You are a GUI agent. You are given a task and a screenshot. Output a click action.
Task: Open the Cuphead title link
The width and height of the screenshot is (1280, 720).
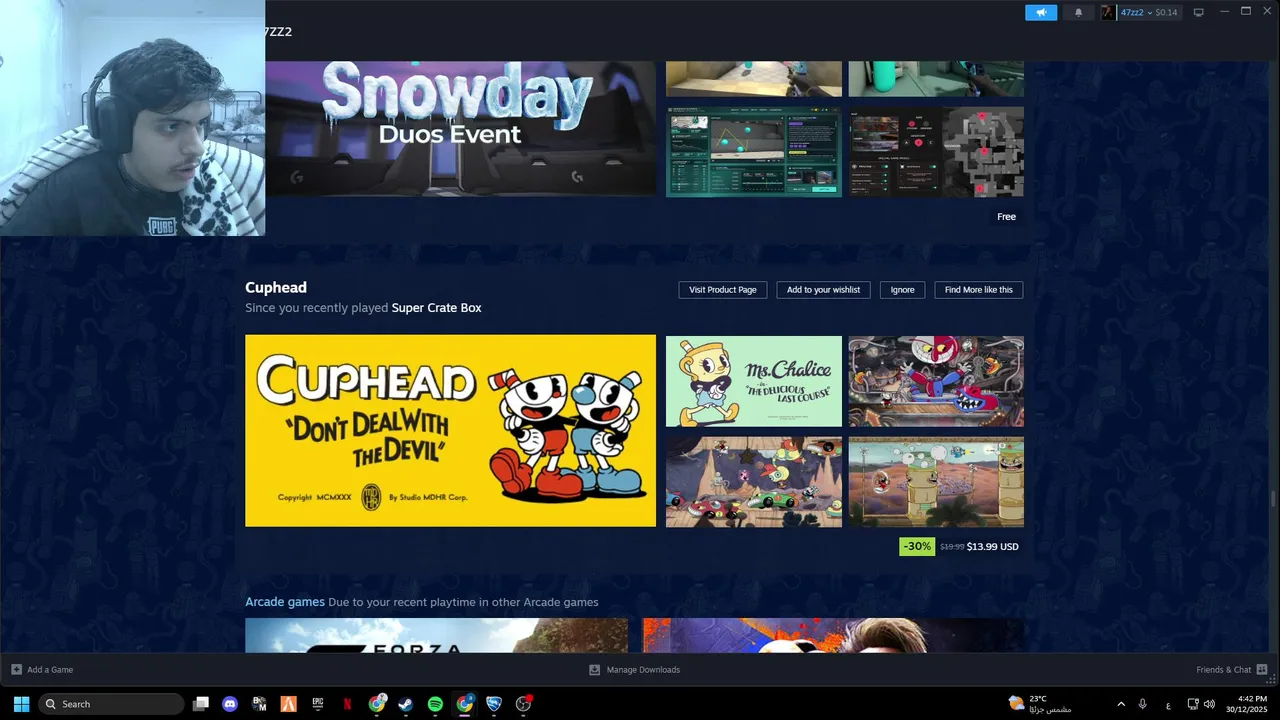point(276,288)
